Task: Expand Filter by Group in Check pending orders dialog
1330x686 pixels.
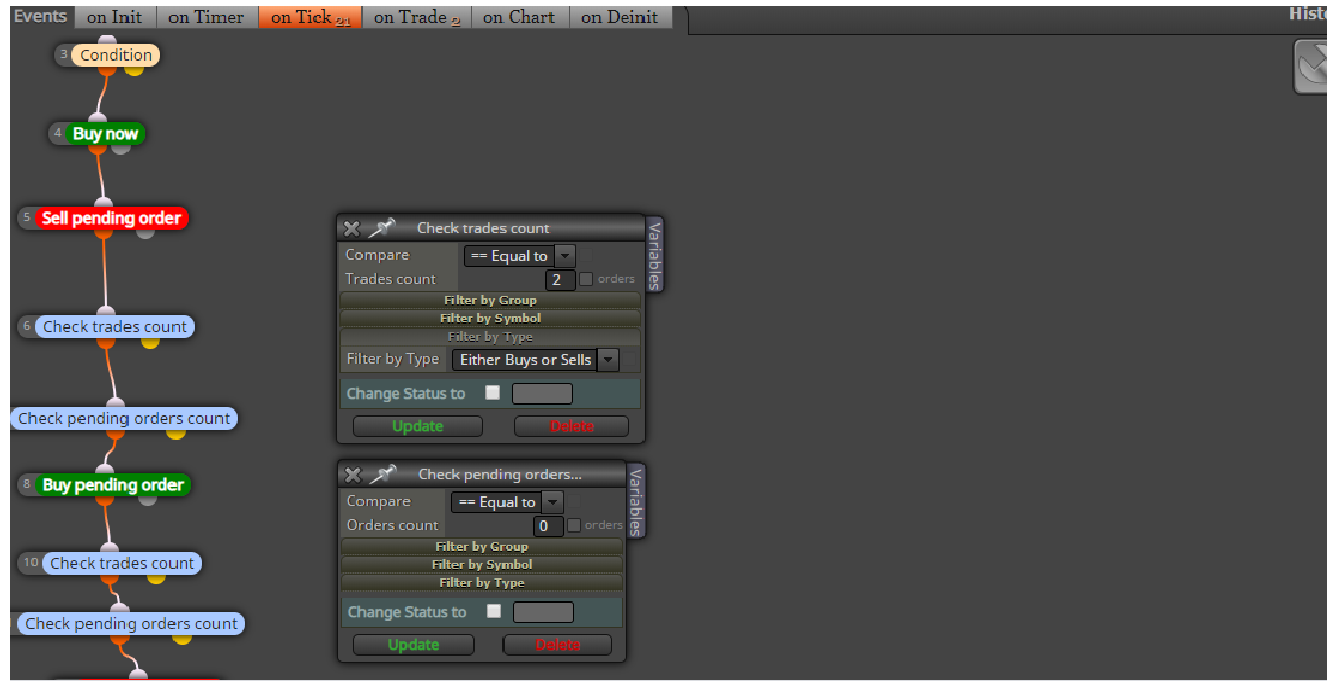Action: (482, 547)
